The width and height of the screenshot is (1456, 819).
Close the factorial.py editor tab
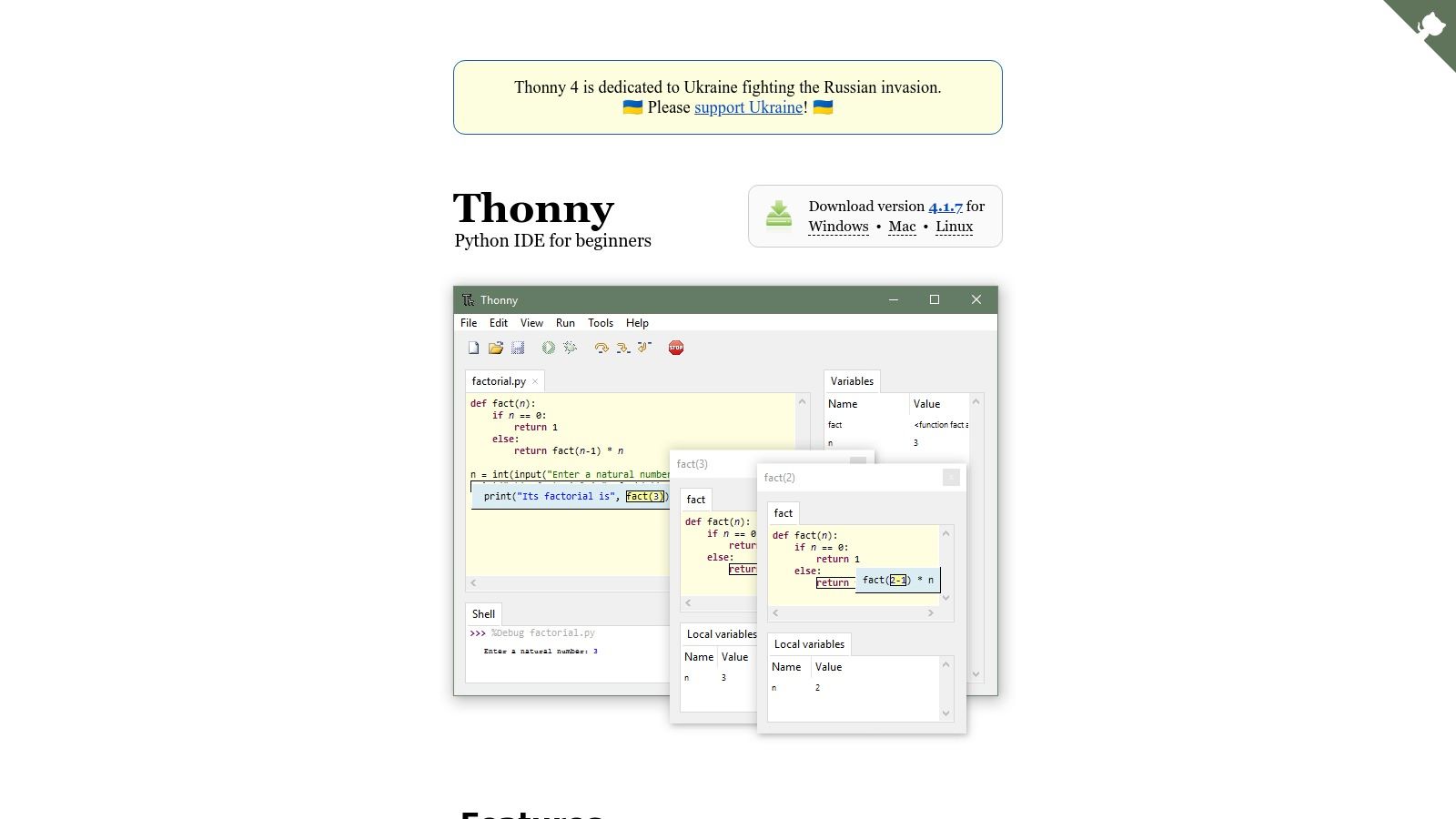click(x=535, y=381)
